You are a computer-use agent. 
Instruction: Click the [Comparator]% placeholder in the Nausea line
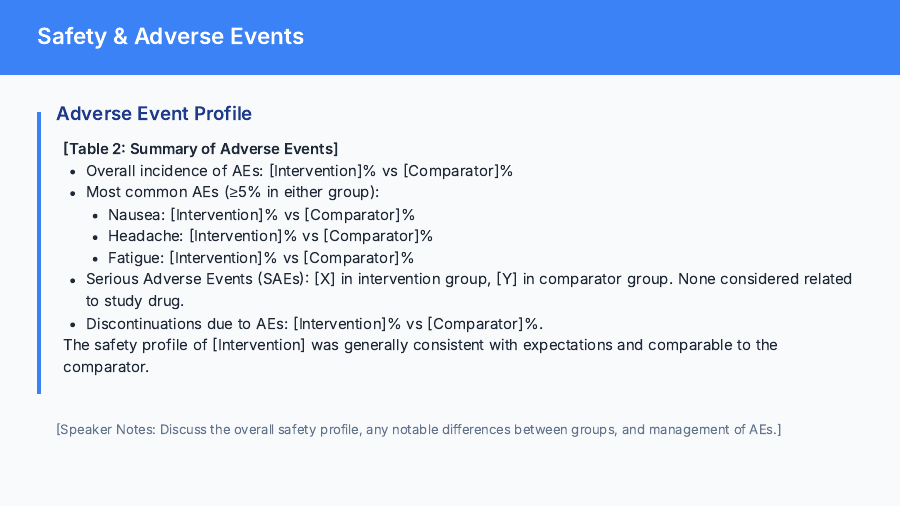360,214
